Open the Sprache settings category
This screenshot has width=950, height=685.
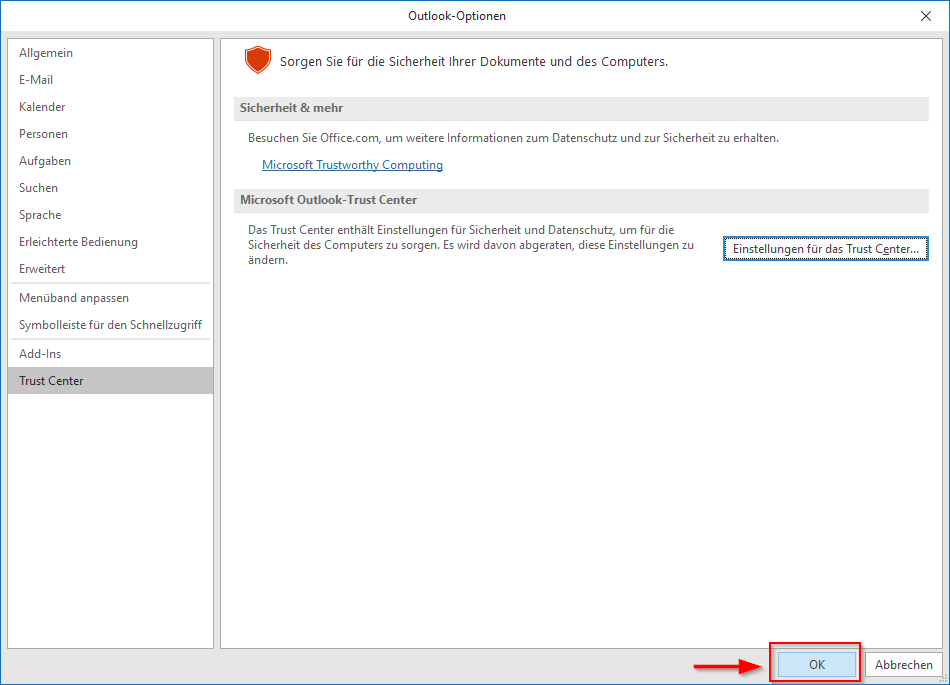pyautogui.click(x=40, y=215)
